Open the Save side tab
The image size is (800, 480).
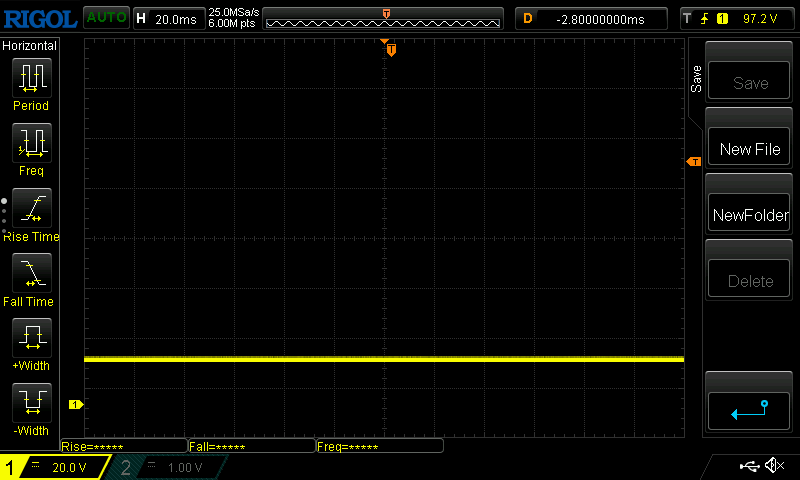(696, 79)
